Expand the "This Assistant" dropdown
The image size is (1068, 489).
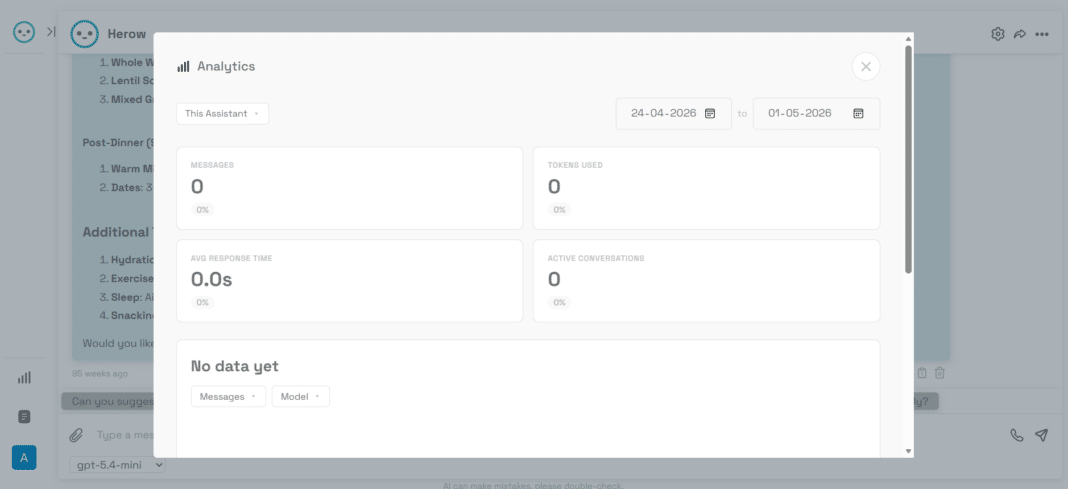[x=222, y=114]
